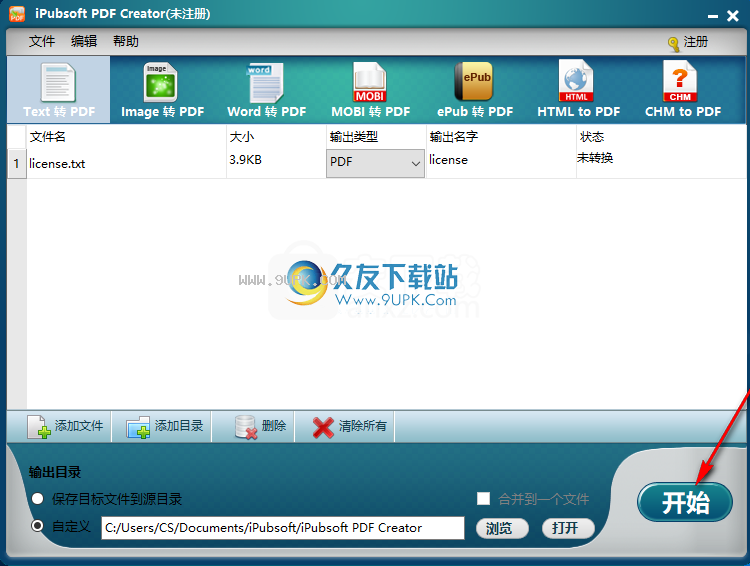Enable the 合并到一个文件 checkbox
750x566 pixels.
[x=483, y=499]
